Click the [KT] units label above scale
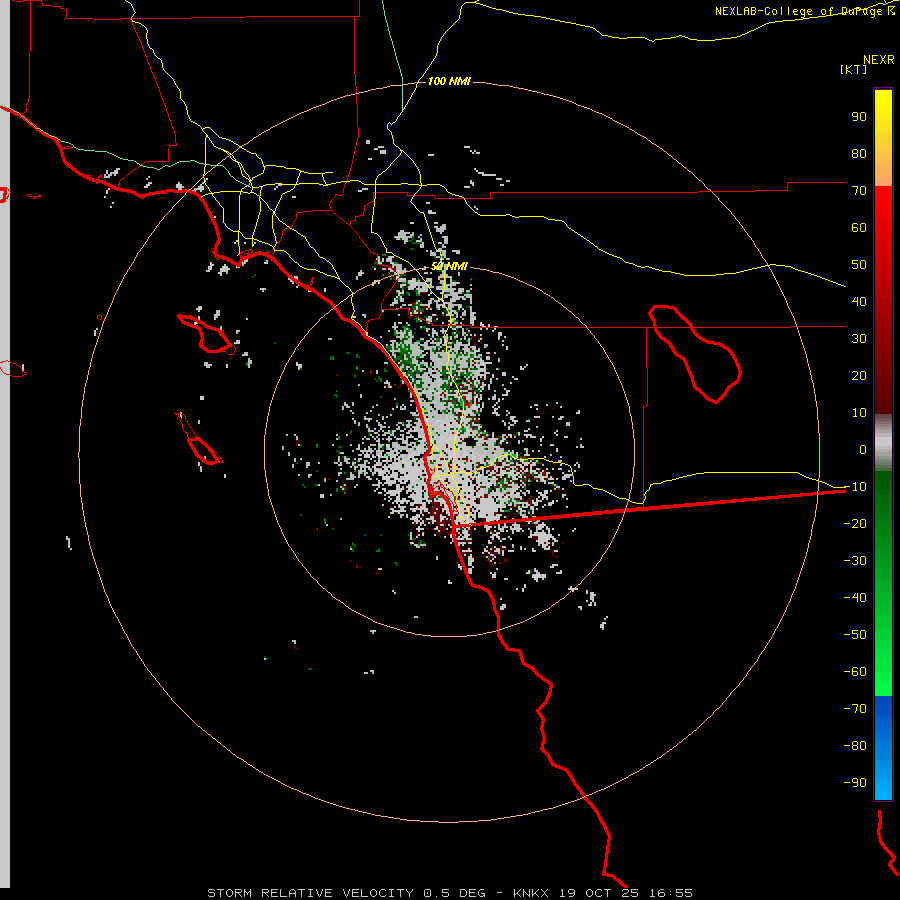This screenshot has width=900, height=900. 853,69
